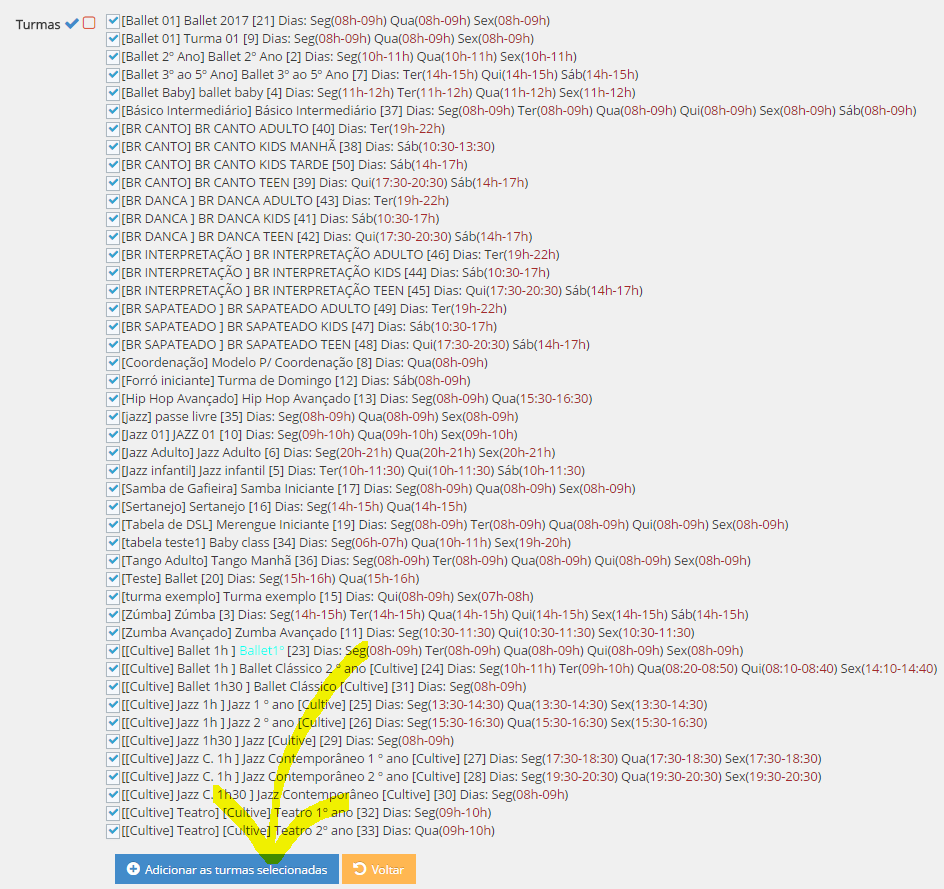Viewport: 944px width, 889px height.
Task: Uncheck jazz passe livre [35] checkbox
Action: tap(113, 417)
